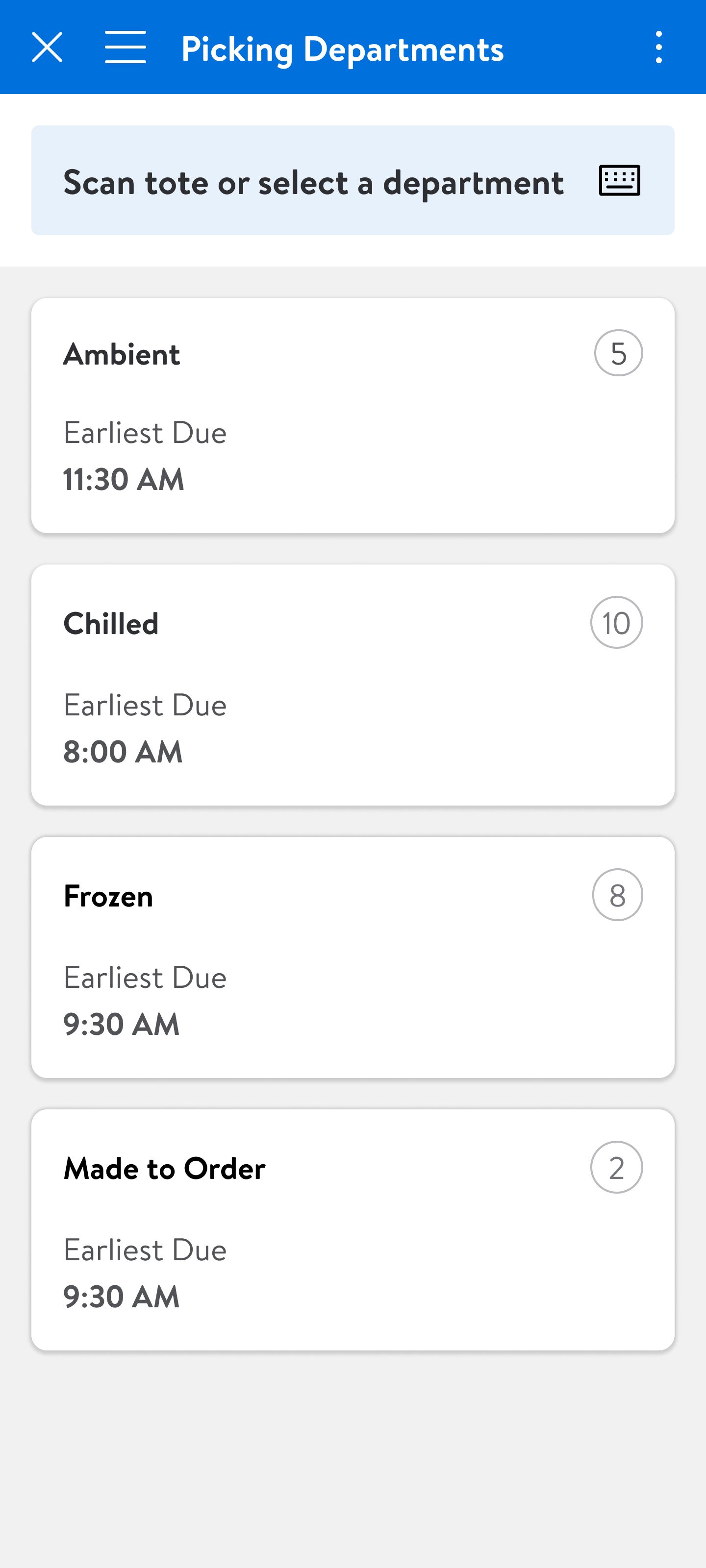Select the Chilled department card
This screenshot has height=1568, width=706.
coord(353,685)
